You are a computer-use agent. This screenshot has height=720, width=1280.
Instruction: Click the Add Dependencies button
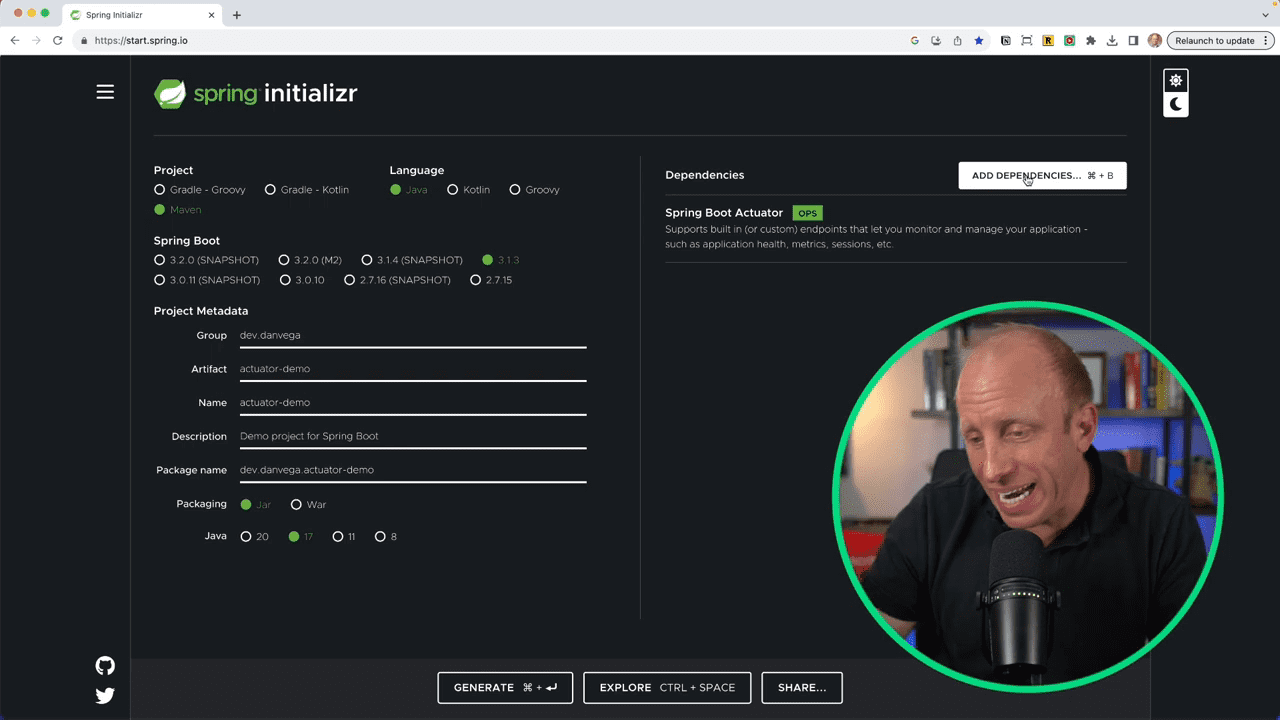click(1042, 175)
